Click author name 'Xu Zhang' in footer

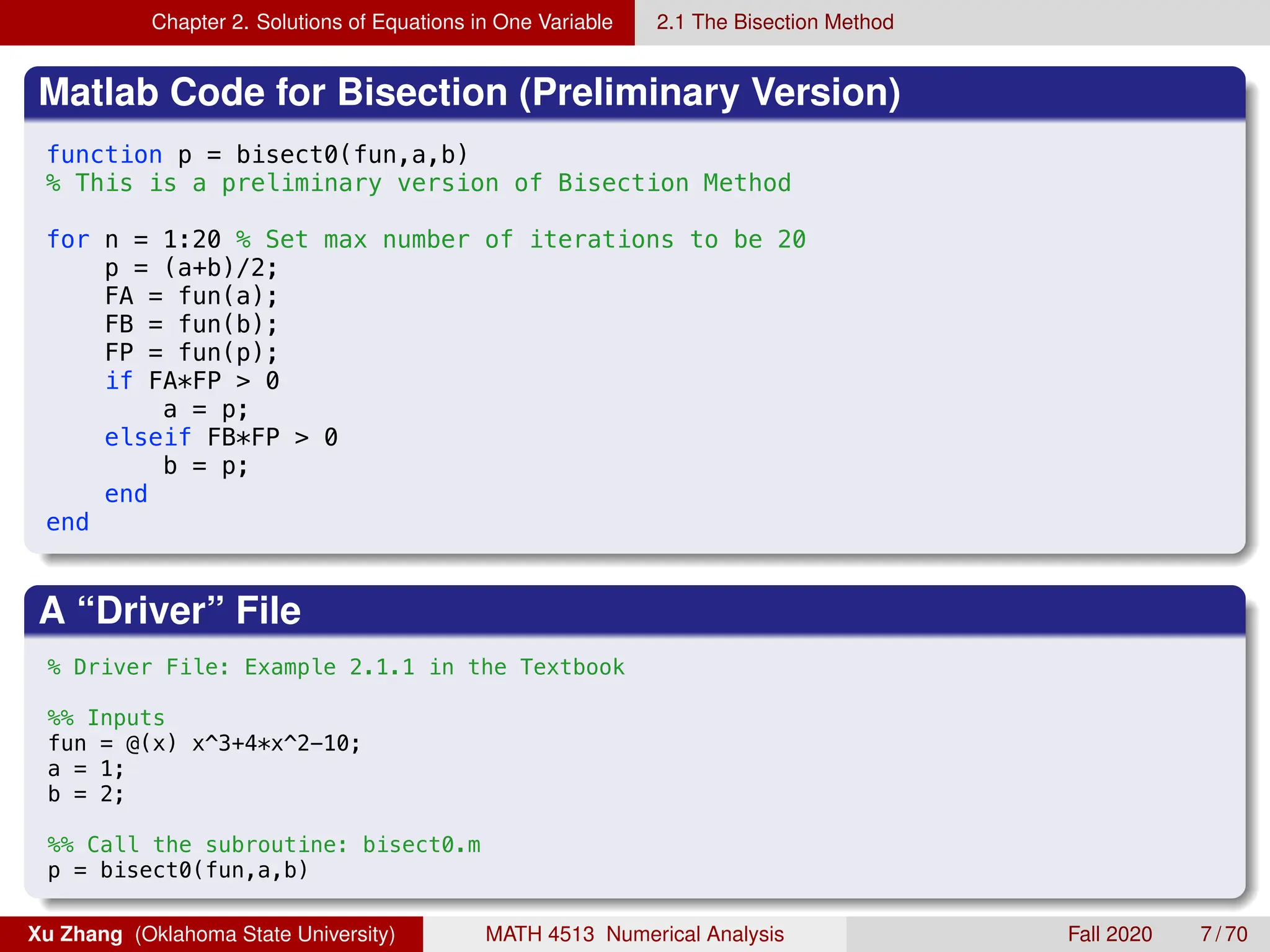click(75, 934)
